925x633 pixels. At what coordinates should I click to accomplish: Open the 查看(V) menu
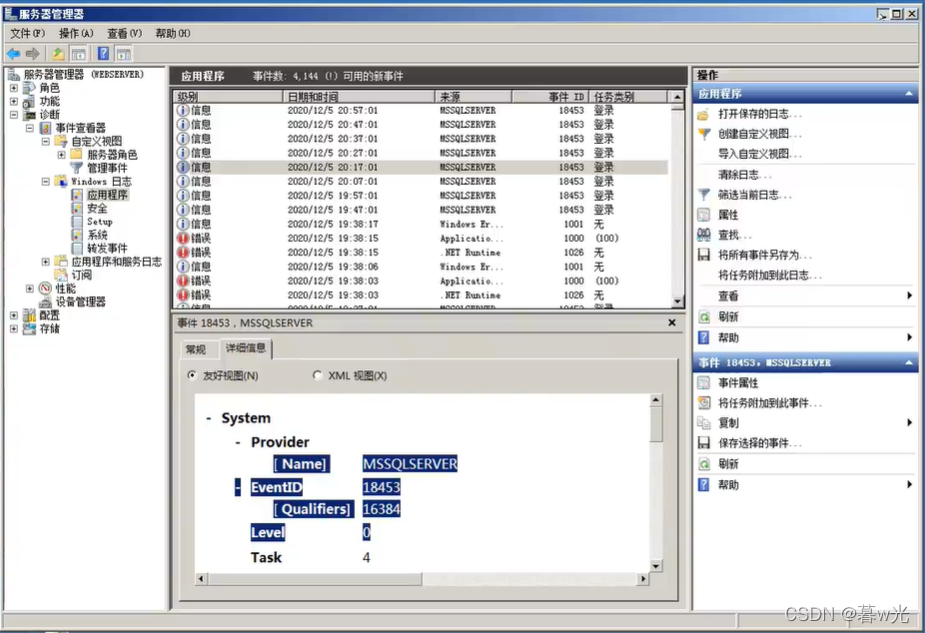(124, 33)
